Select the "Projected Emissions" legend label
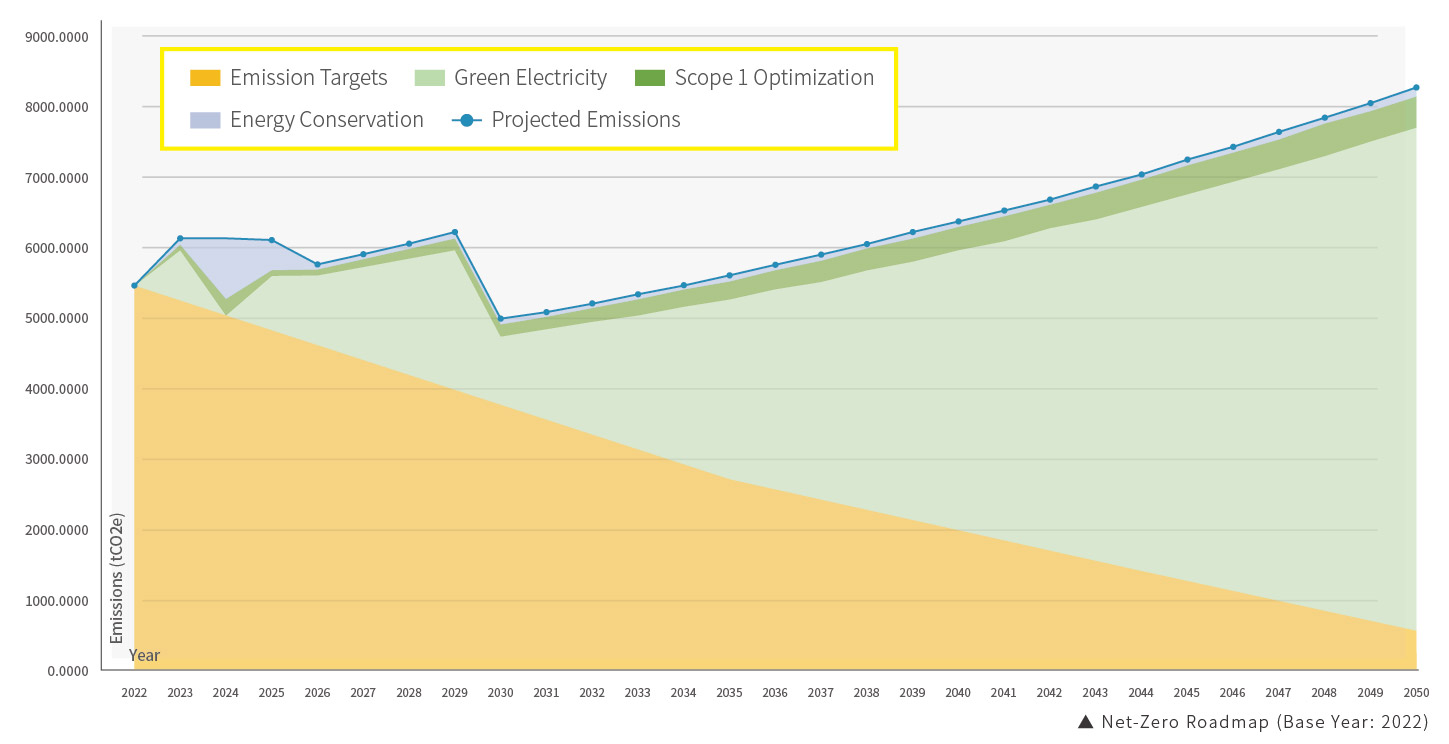The width and height of the screenshot is (1449, 744). point(586,120)
